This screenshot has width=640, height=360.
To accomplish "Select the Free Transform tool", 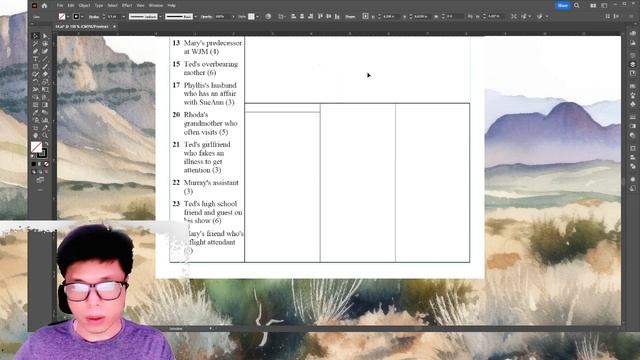I will (x=45, y=89).
